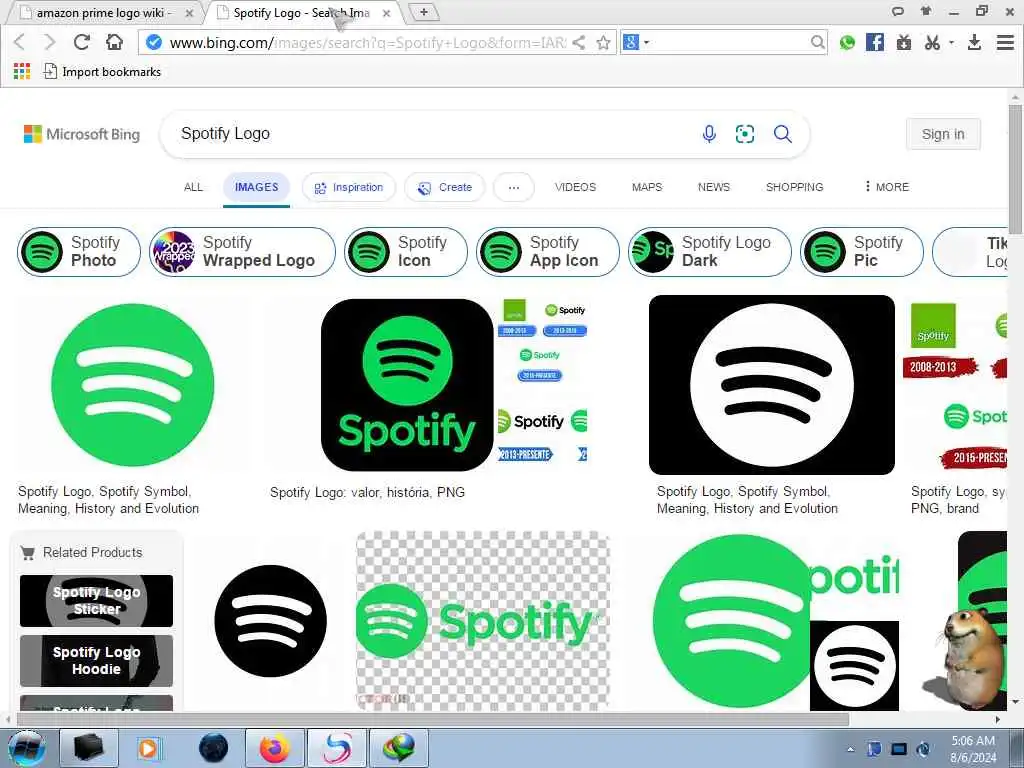Open the Facebook toolbar icon

pos(874,42)
